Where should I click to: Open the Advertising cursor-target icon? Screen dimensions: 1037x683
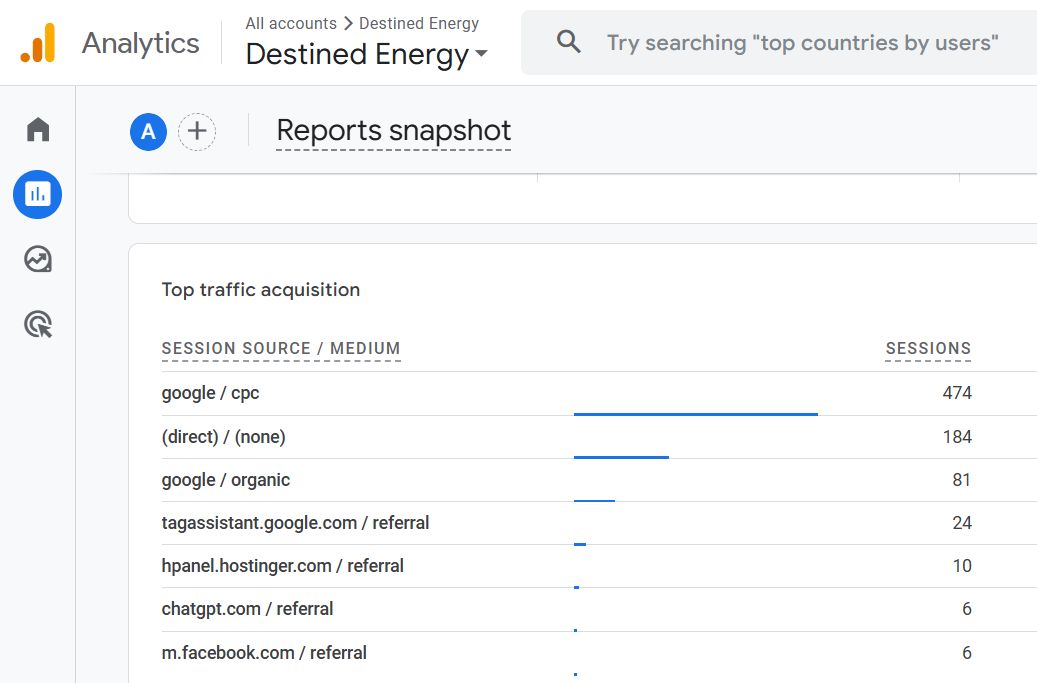[38, 324]
